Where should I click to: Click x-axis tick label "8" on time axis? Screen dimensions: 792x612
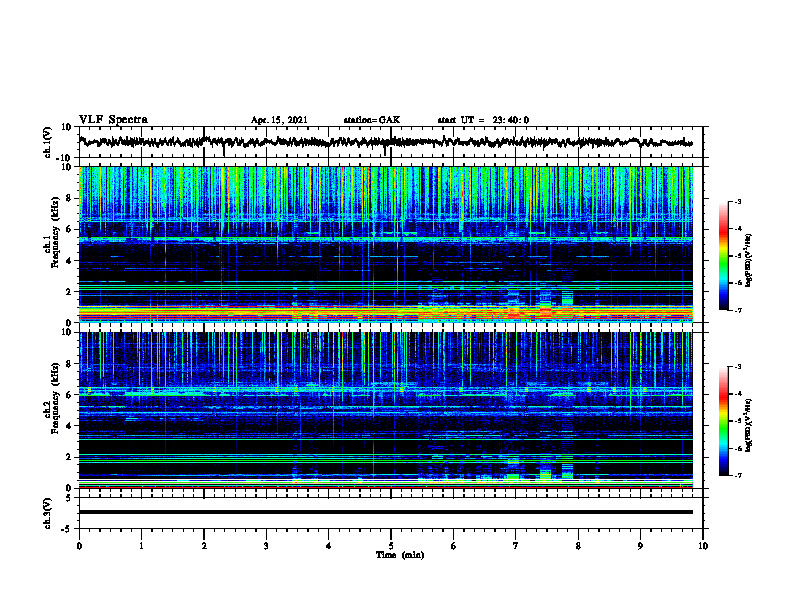[x=578, y=546]
